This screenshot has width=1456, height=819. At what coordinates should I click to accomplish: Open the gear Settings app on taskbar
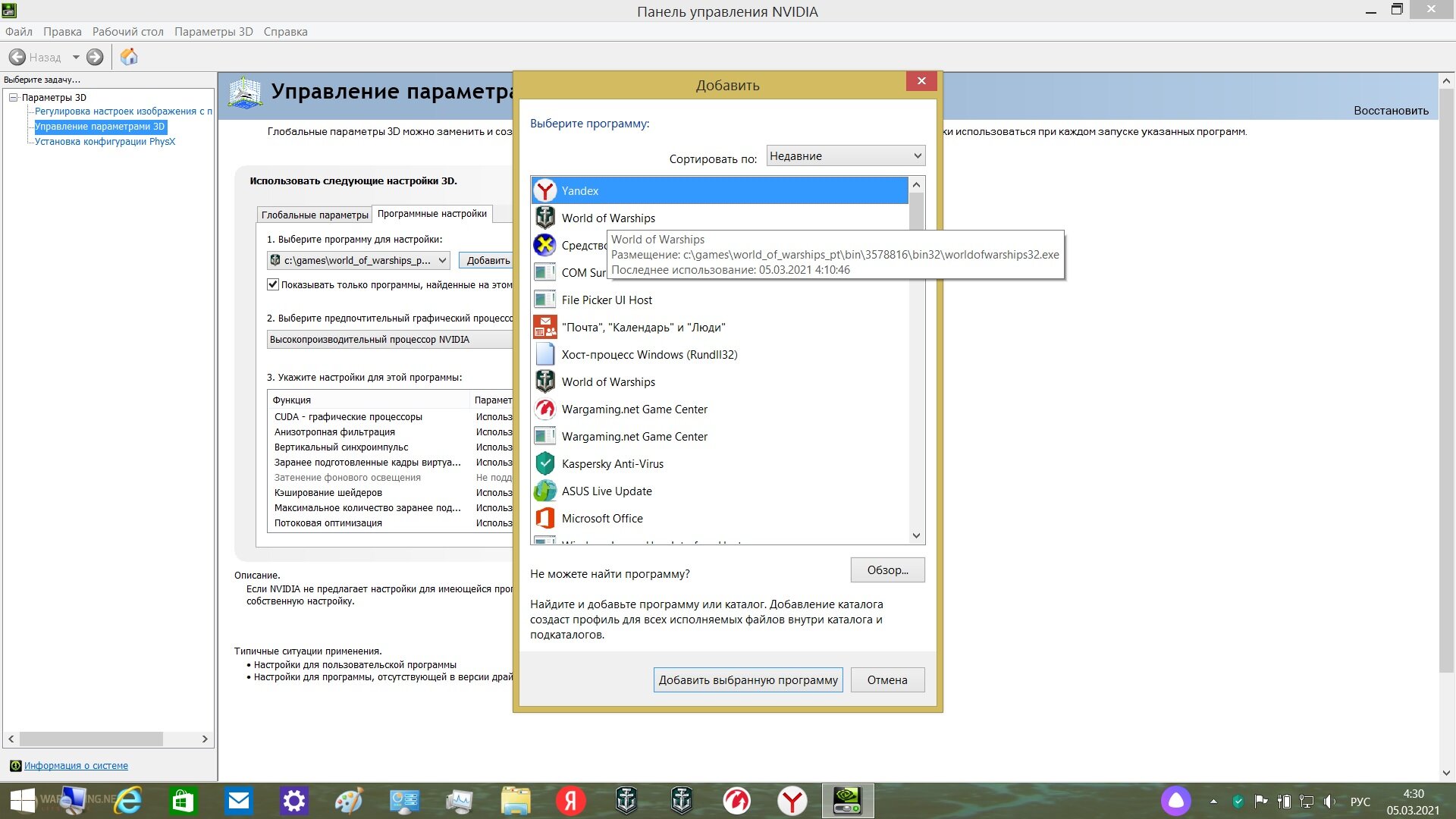coord(294,801)
